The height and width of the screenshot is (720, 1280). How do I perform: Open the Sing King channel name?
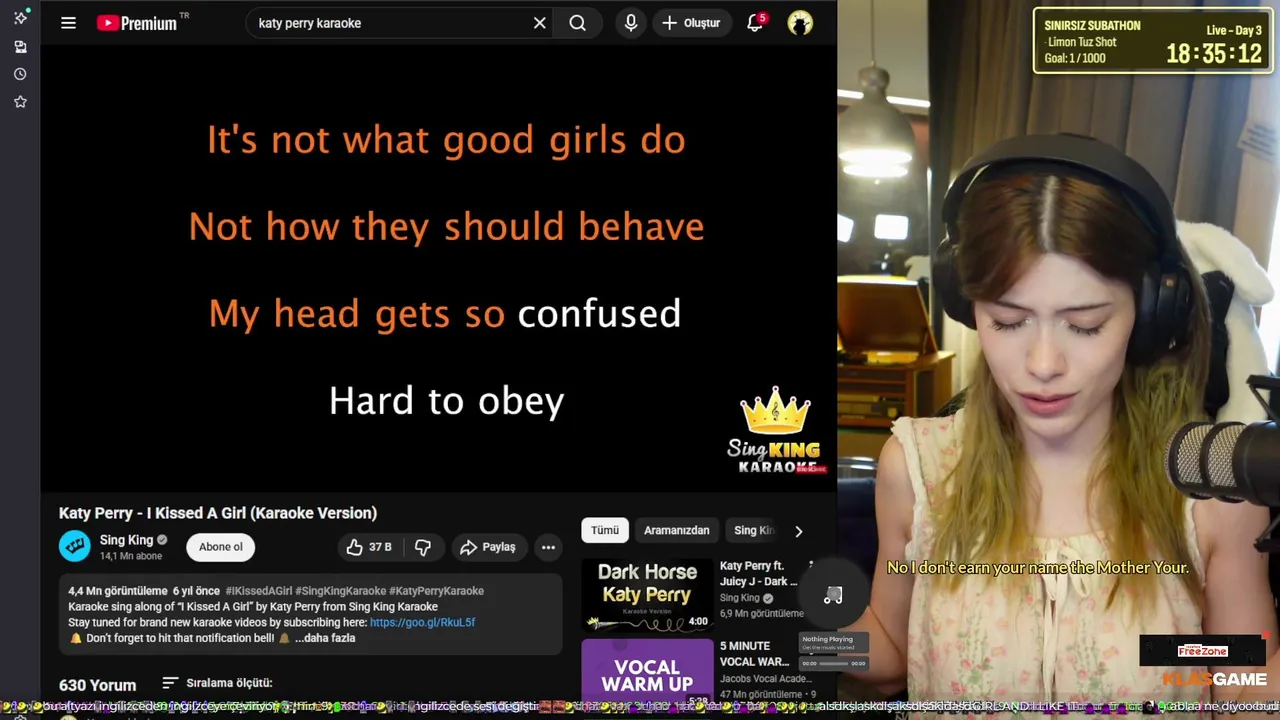(126, 540)
